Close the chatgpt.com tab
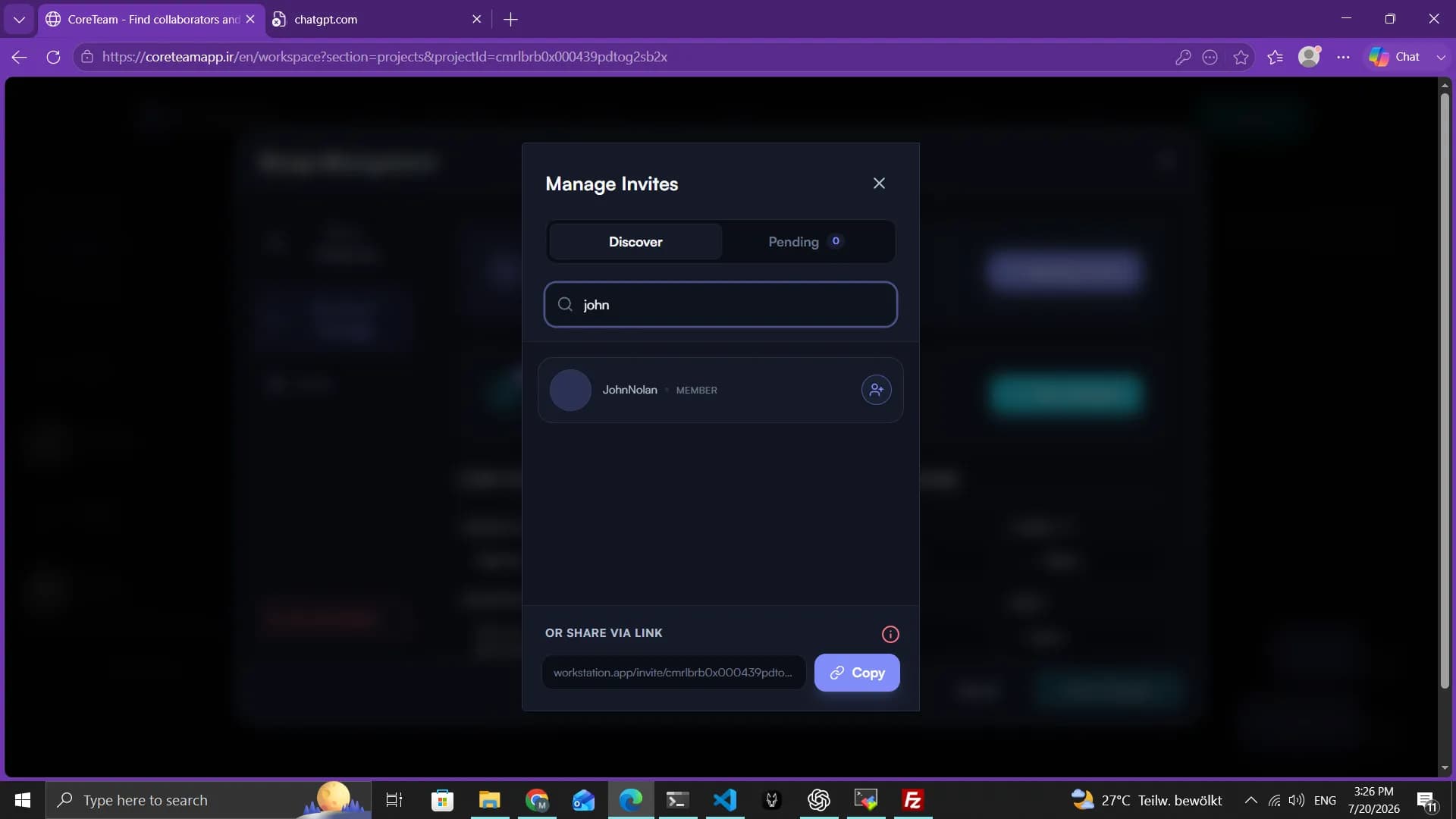Viewport: 1456px width, 819px height. coord(476,20)
